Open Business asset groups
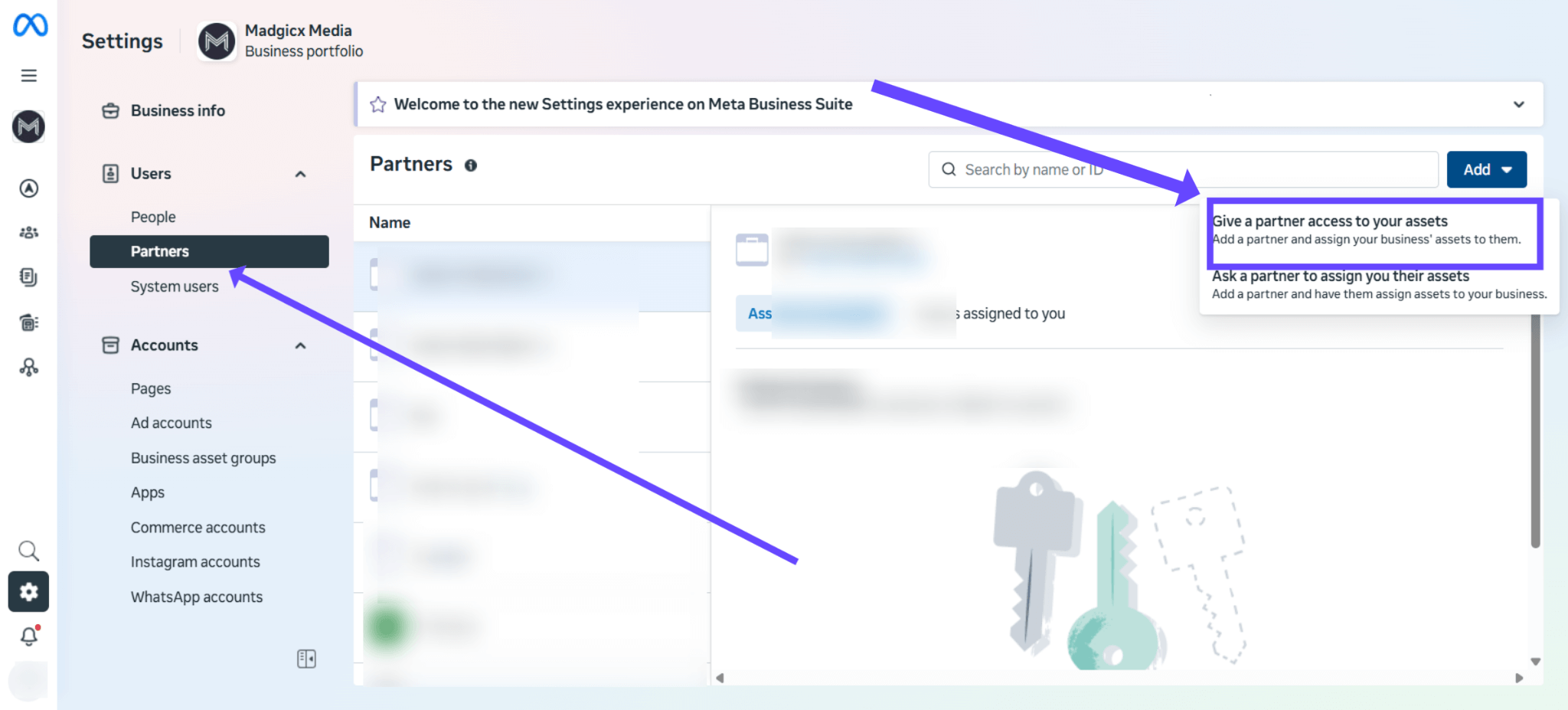 (x=204, y=458)
